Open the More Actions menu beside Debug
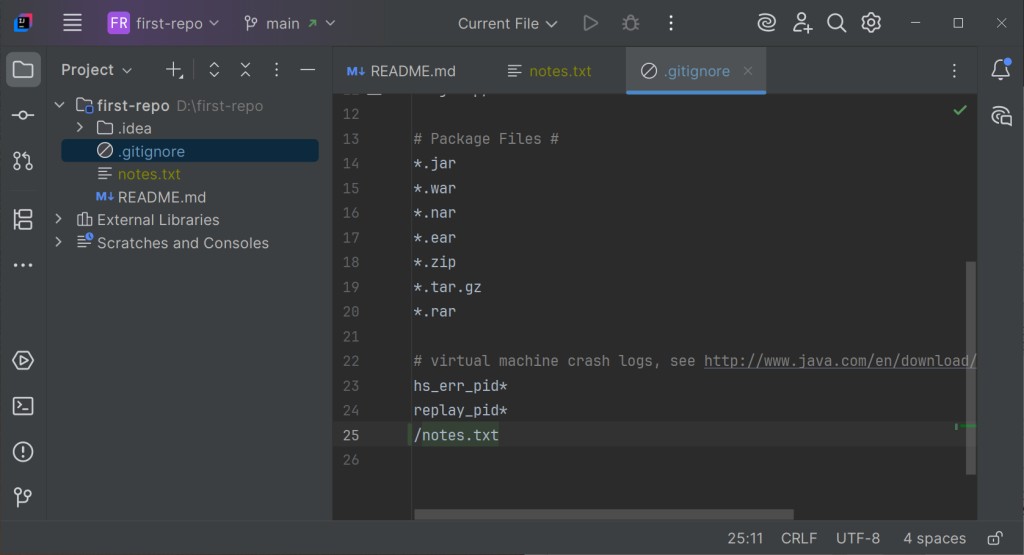This screenshot has height=555, width=1024. pyautogui.click(x=671, y=24)
